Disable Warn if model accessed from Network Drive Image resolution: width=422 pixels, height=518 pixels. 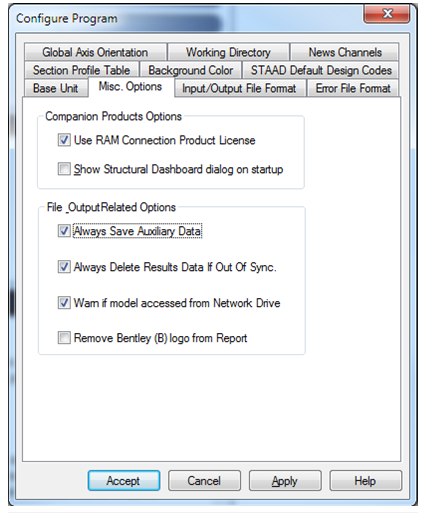pyautogui.click(x=64, y=303)
